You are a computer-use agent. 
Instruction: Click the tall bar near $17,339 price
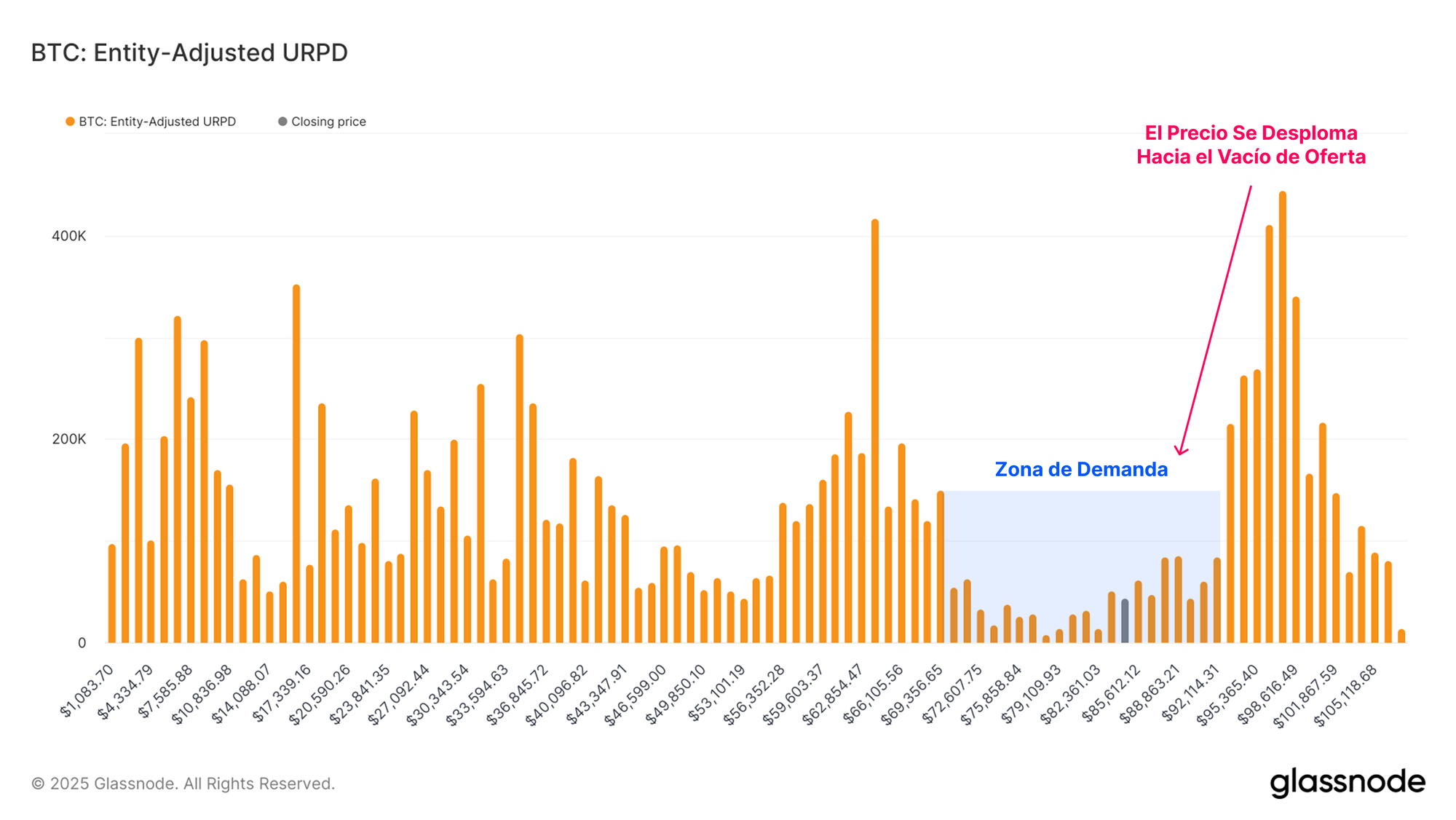click(x=296, y=462)
